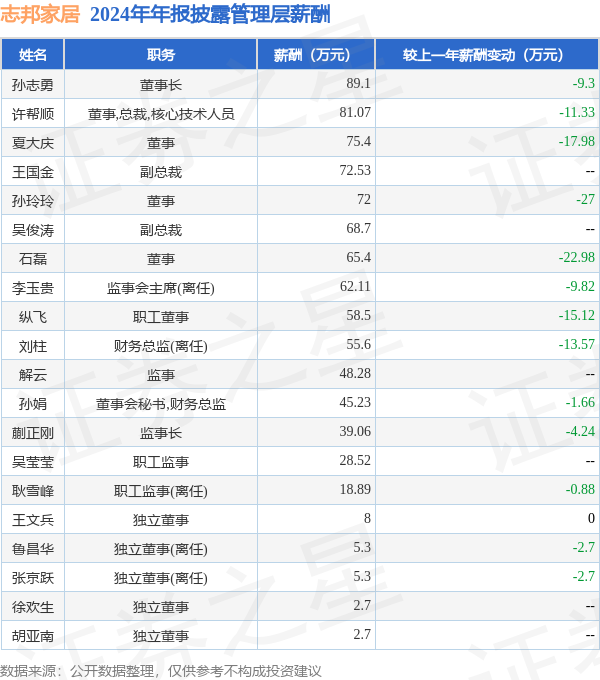The height and width of the screenshot is (680, 600).
Task: Click salary value 75.4
Action: 359,141
